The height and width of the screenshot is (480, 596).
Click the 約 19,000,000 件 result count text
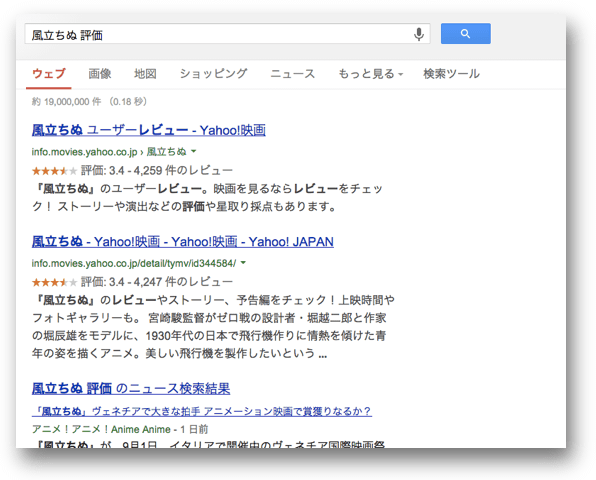(x=67, y=102)
